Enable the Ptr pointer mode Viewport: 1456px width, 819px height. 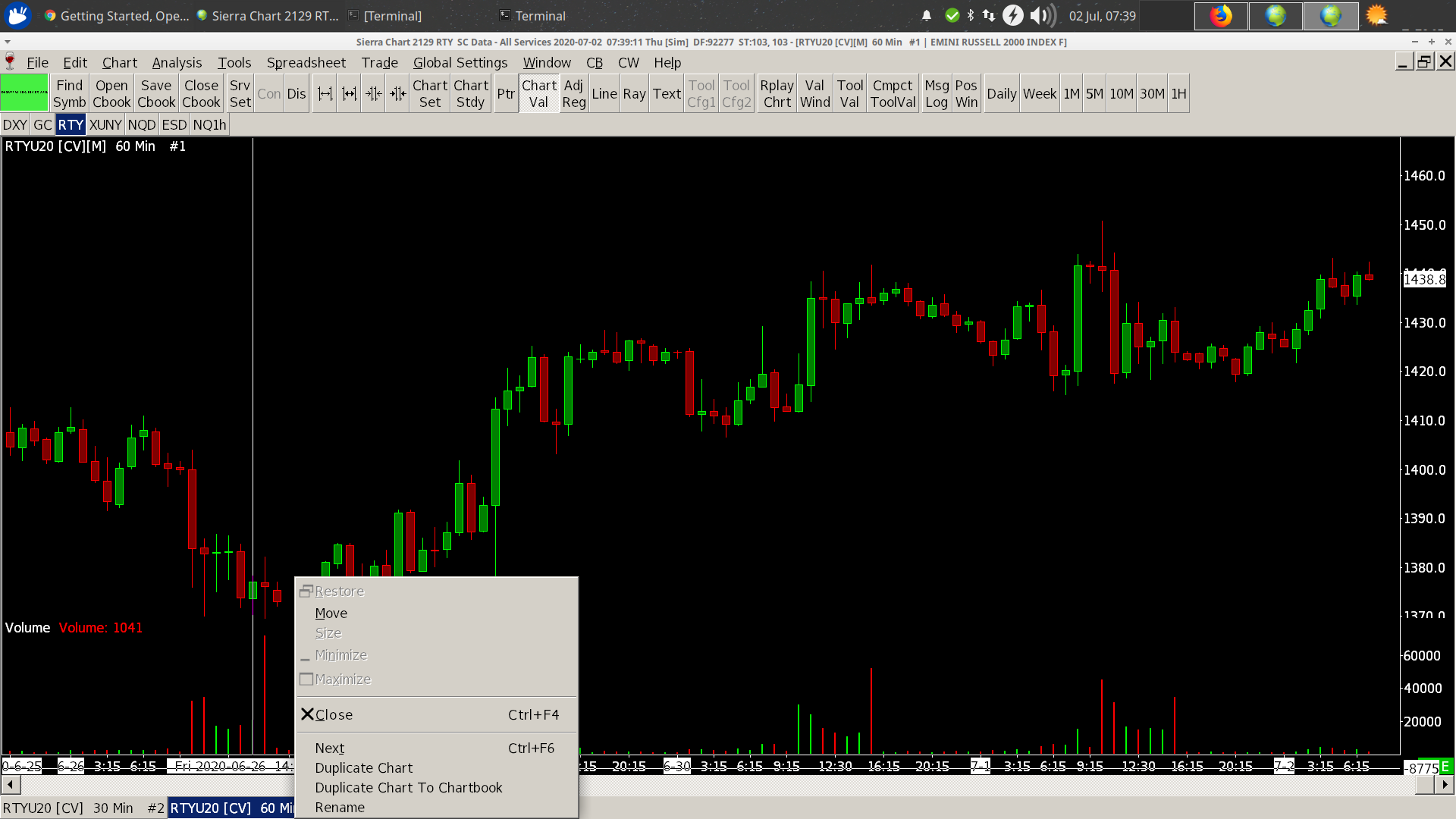505,93
